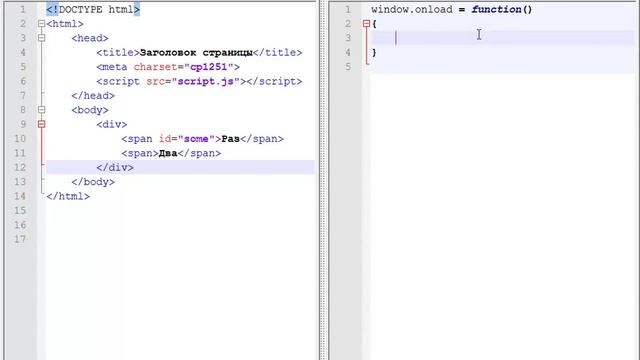Image resolution: width=640 pixels, height=360 pixels.
Task: Place cursor on highlighted script line 3
Action: tap(503, 38)
